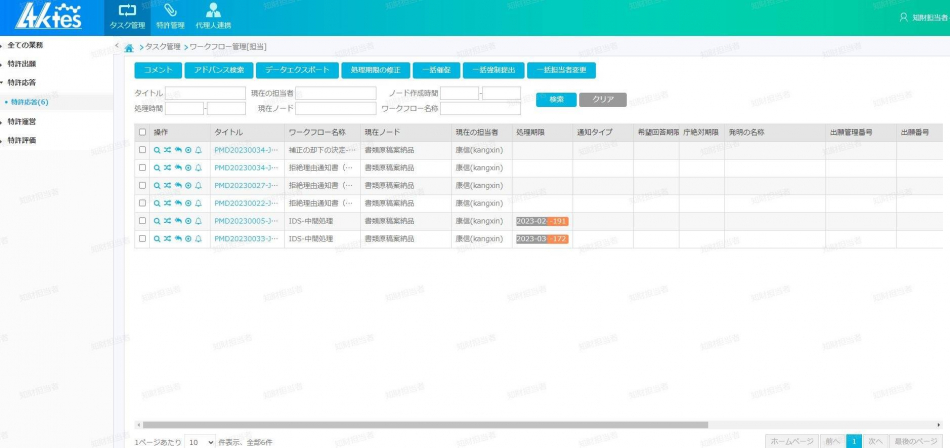
Task: Click the user icon beside 知財担当者
Action: pos(904,17)
